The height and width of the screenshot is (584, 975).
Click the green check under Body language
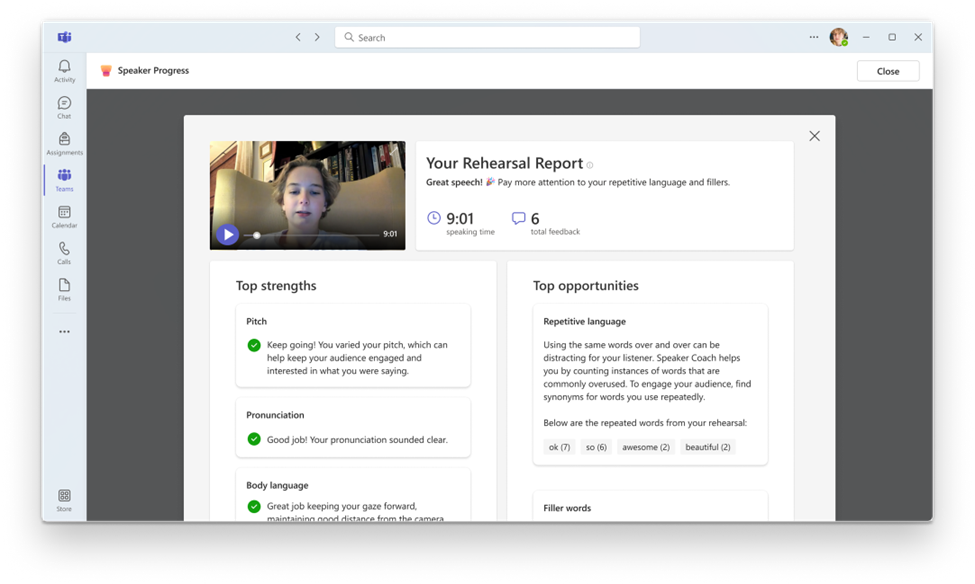click(x=254, y=506)
